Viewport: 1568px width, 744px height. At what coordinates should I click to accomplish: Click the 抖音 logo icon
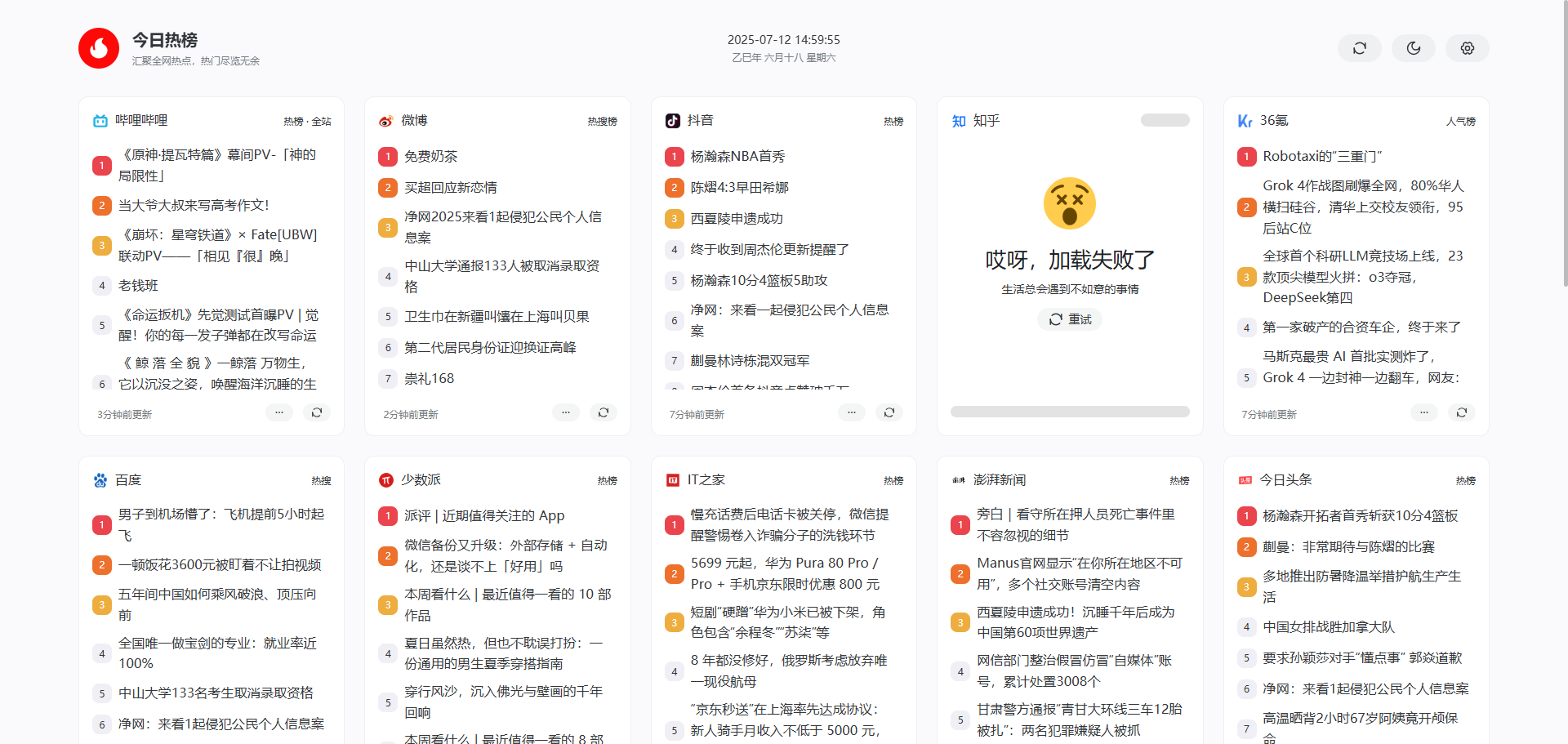(x=673, y=121)
